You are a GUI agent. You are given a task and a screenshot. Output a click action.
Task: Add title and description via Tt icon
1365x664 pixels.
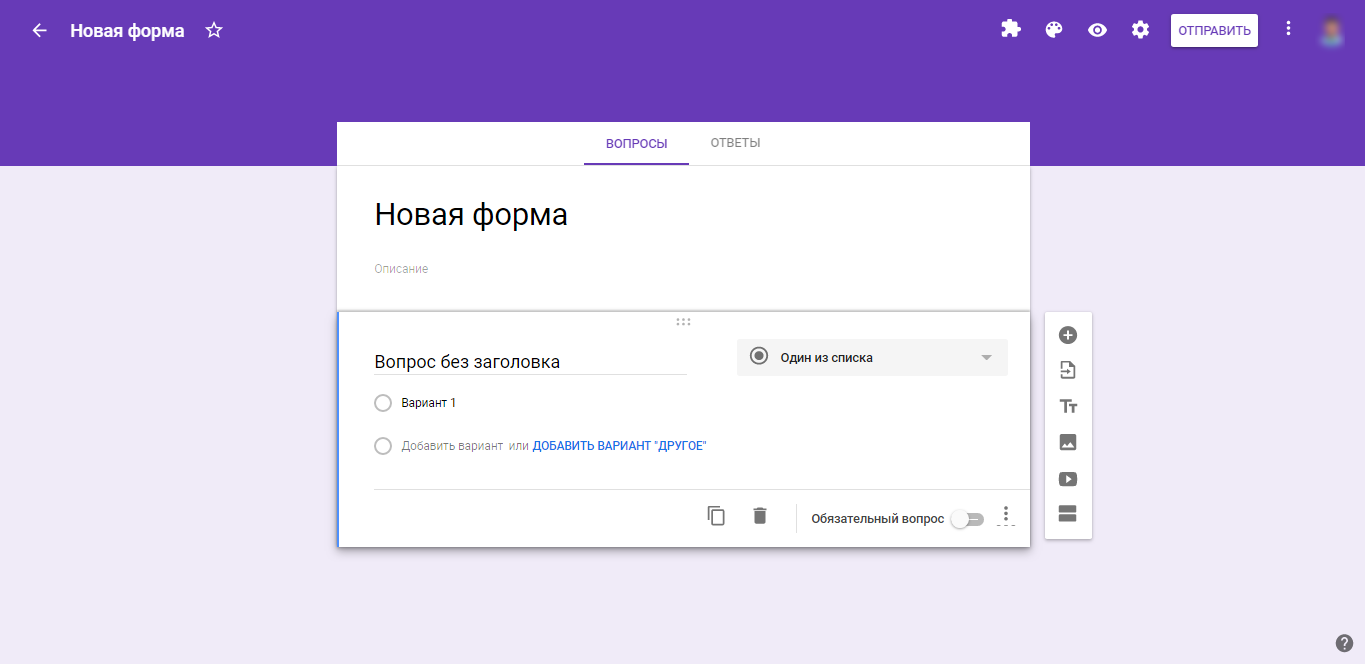[x=1068, y=407]
